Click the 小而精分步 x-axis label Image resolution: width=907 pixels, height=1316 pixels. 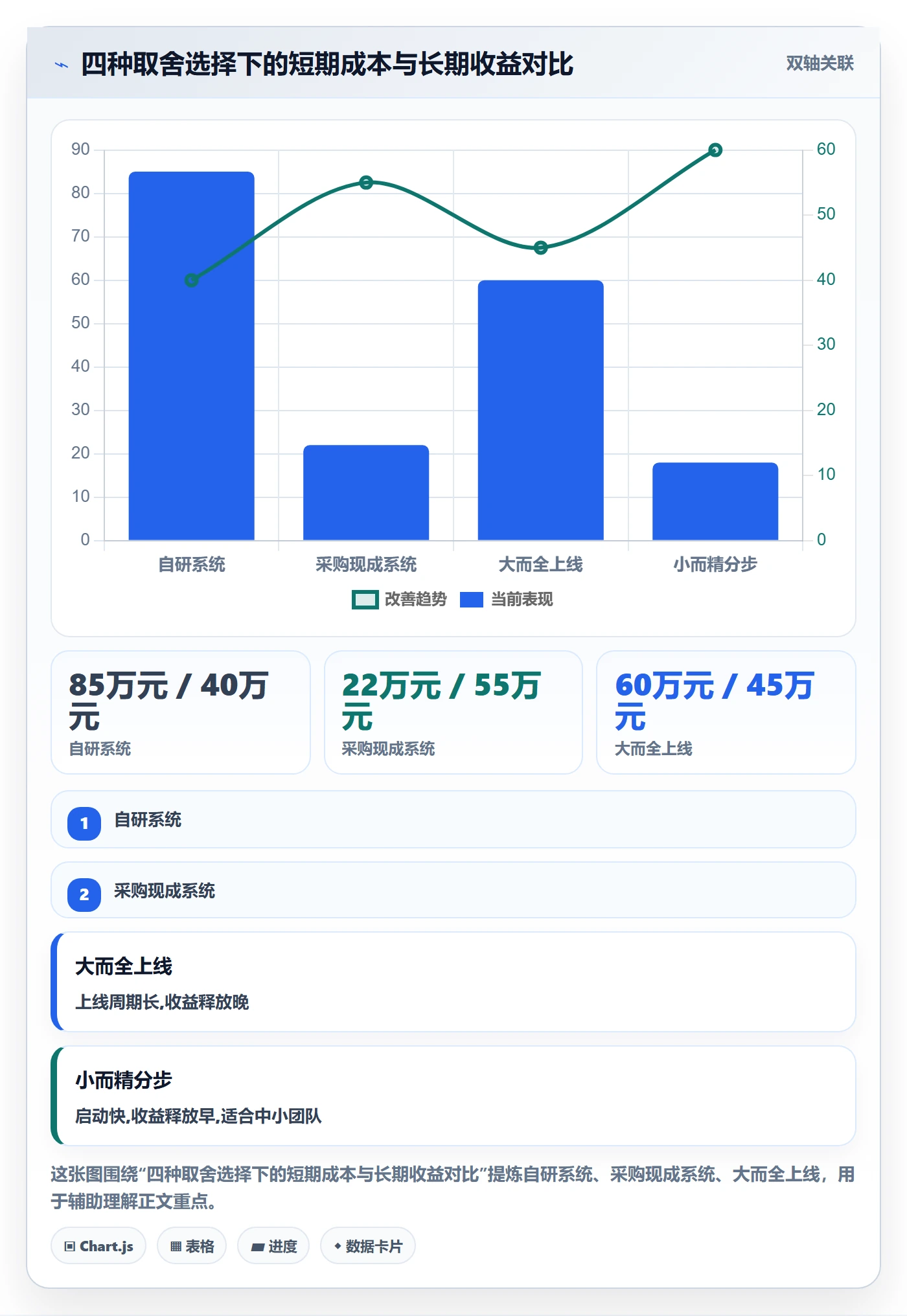click(x=715, y=565)
